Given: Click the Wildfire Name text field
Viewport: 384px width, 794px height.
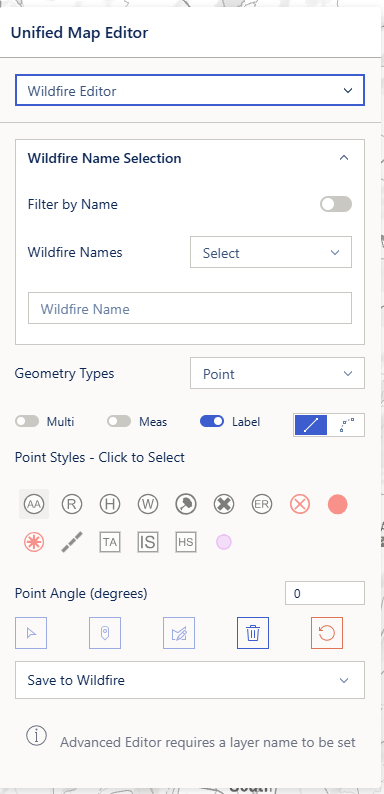Looking at the screenshot, I should [x=190, y=308].
